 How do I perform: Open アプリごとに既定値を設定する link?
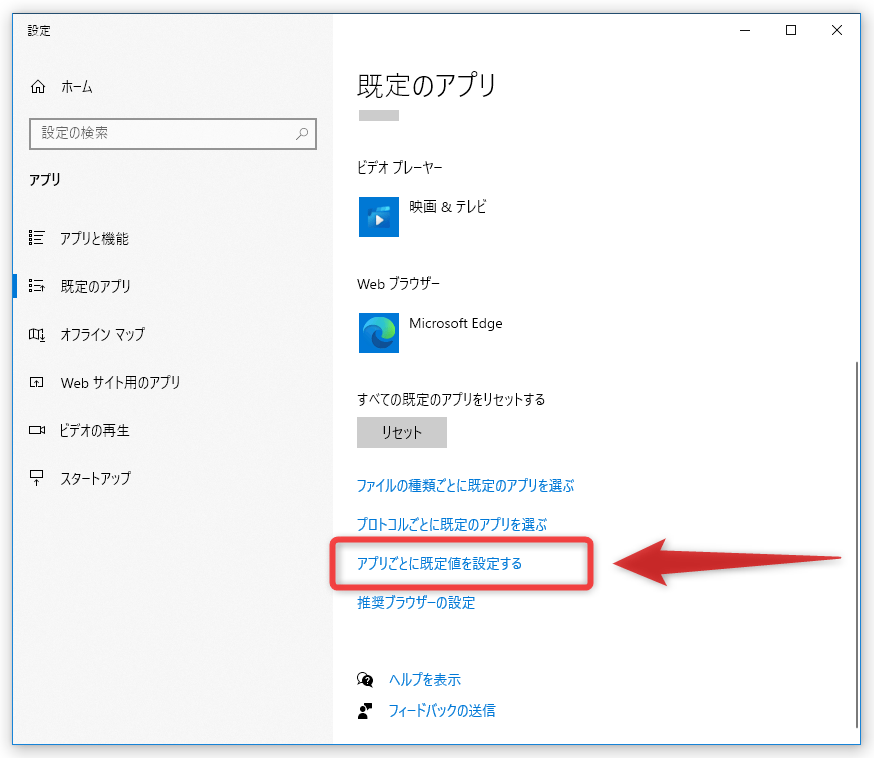click(439, 563)
